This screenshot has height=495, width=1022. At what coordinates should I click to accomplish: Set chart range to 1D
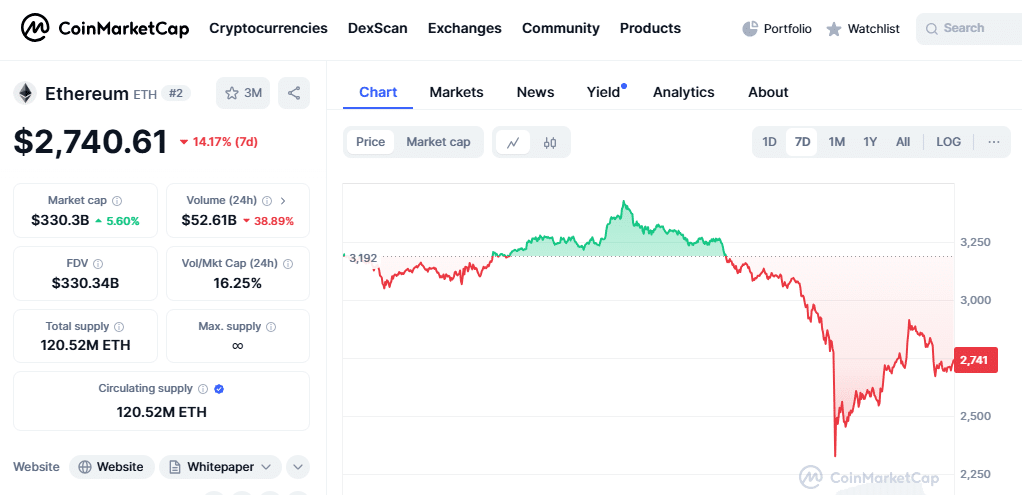click(769, 142)
